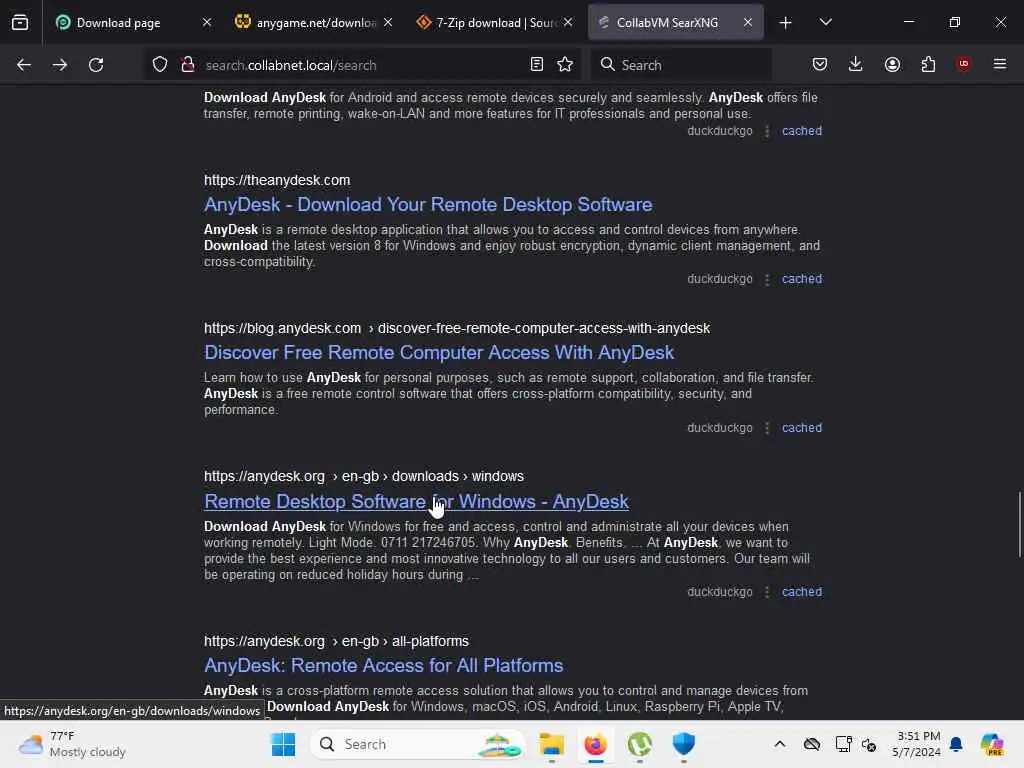Image resolution: width=1024 pixels, height=768 pixels.
Task: Open the notifications bell
Action: pyautogui.click(x=956, y=744)
